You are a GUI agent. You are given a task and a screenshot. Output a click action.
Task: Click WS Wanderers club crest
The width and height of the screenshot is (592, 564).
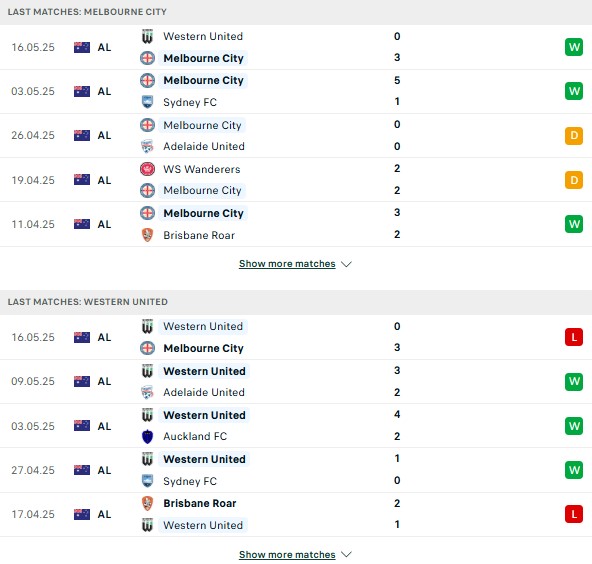click(147, 169)
